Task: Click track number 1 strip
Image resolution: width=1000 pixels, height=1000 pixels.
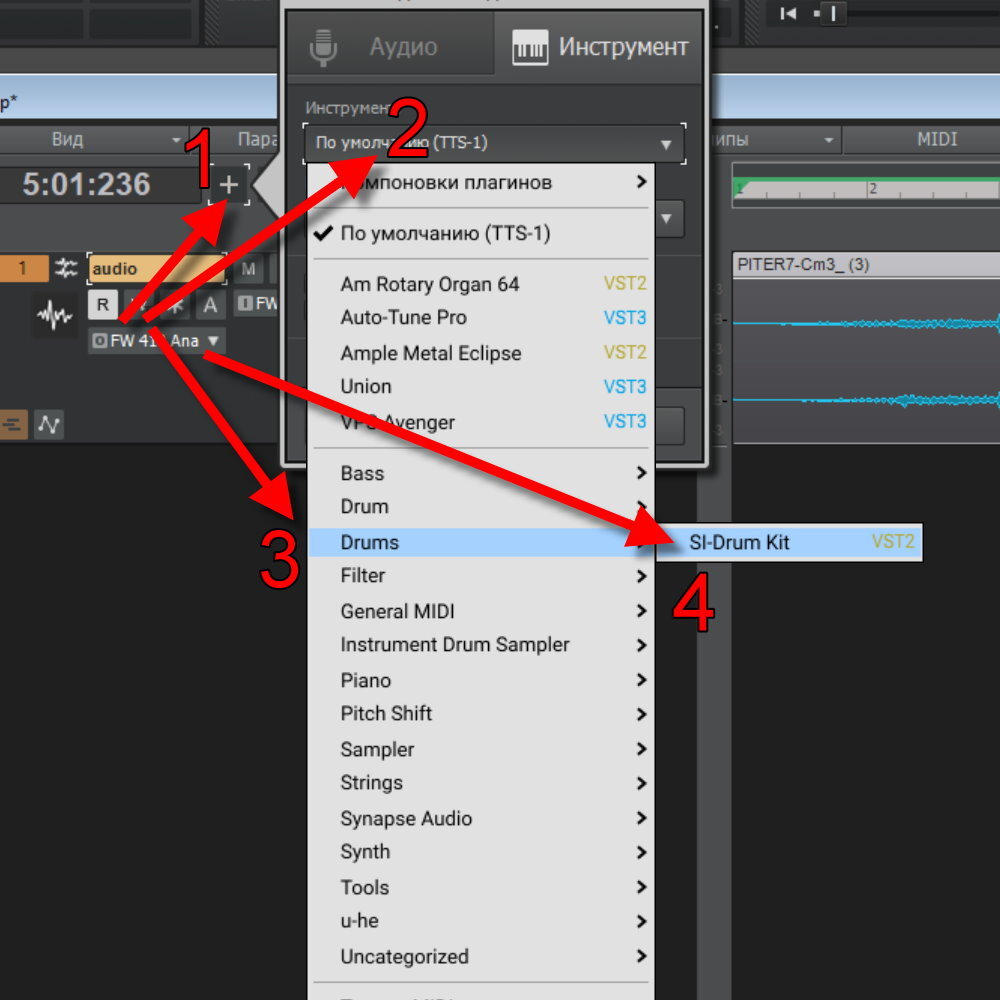Action: click(23, 268)
